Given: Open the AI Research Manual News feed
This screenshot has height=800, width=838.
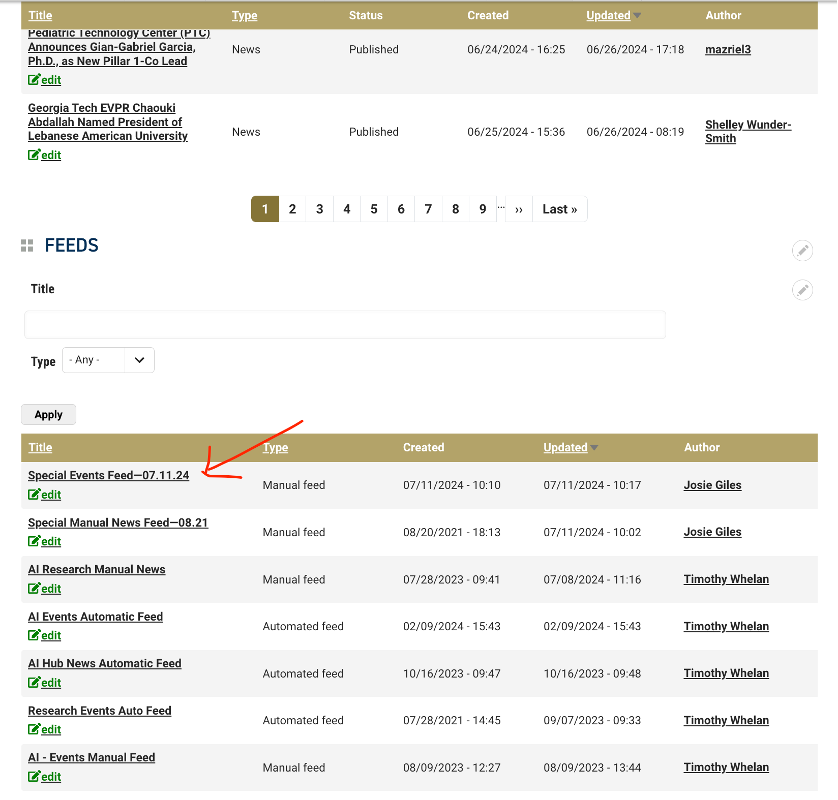Looking at the screenshot, I should click(97, 569).
